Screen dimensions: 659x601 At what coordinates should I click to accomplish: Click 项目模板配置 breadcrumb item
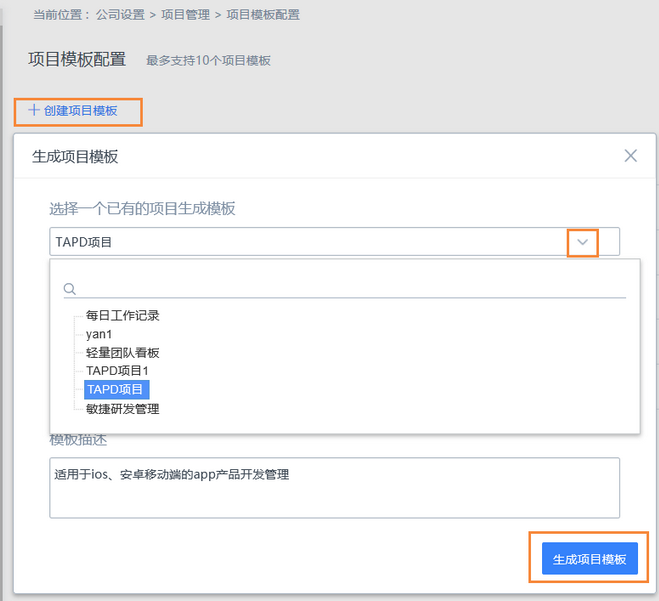click(x=263, y=15)
